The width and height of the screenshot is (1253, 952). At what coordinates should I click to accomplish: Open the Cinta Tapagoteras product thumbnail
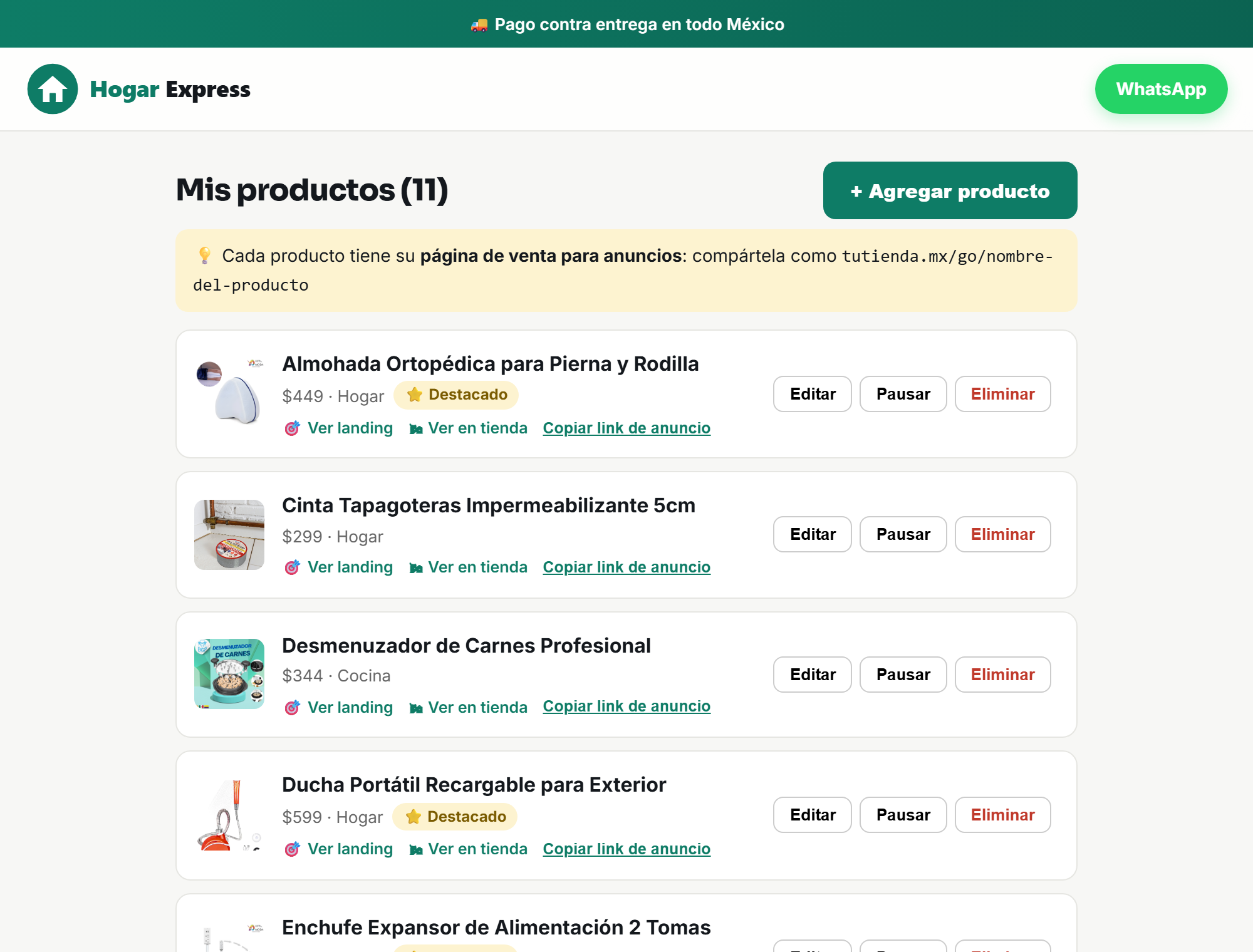point(229,534)
